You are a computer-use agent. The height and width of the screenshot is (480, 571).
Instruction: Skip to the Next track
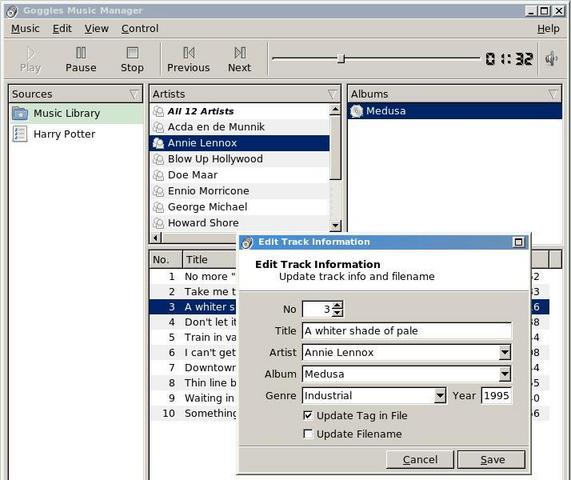pos(240,53)
